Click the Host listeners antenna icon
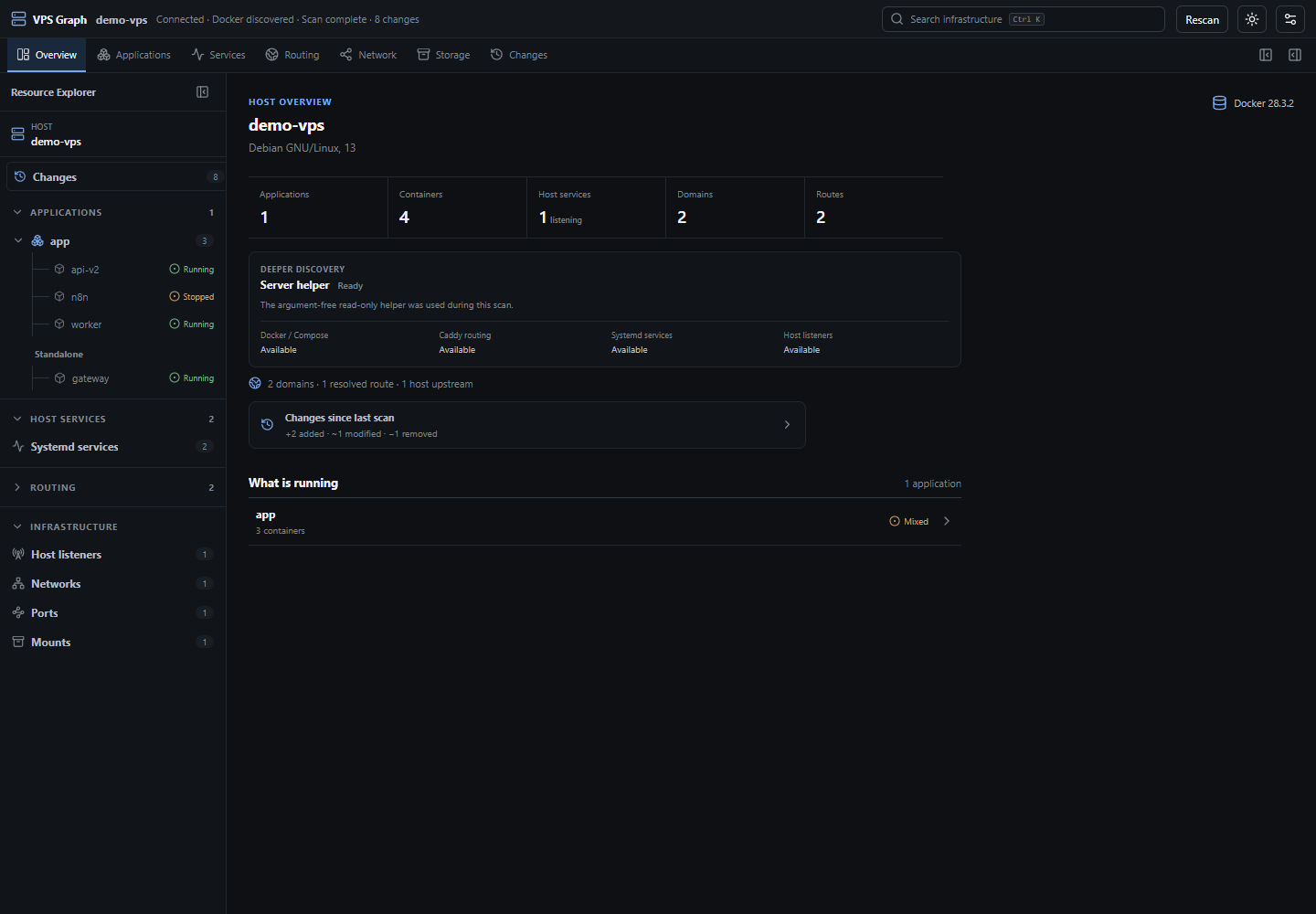 tap(18, 555)
